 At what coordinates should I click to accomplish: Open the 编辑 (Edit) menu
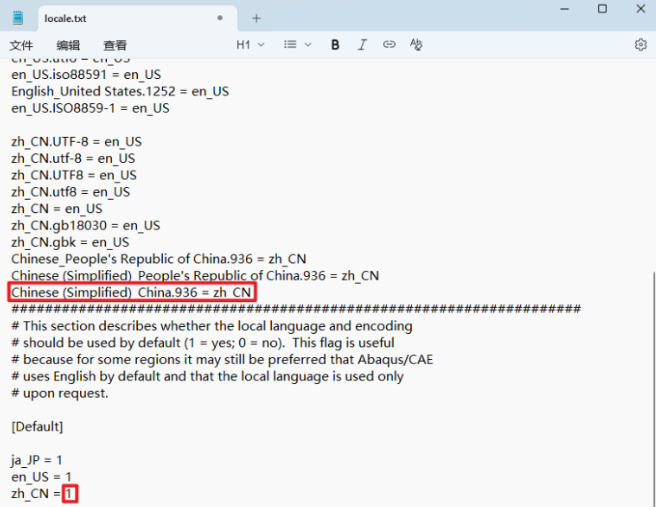pos(68,46)
